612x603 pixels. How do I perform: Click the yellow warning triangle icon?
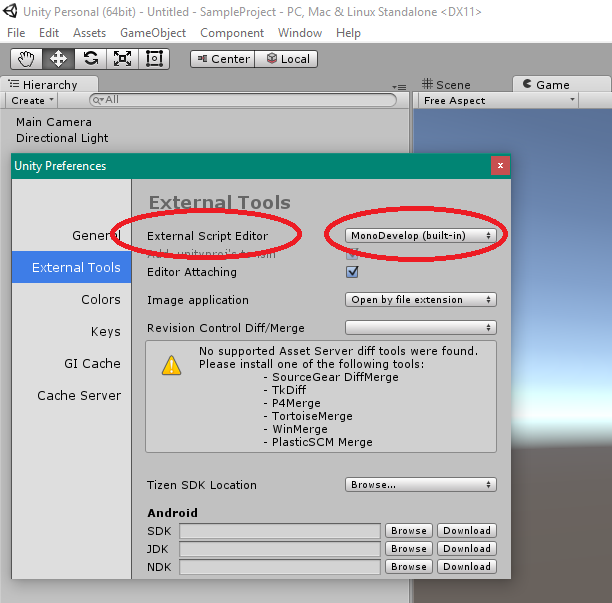pos(171,365)
